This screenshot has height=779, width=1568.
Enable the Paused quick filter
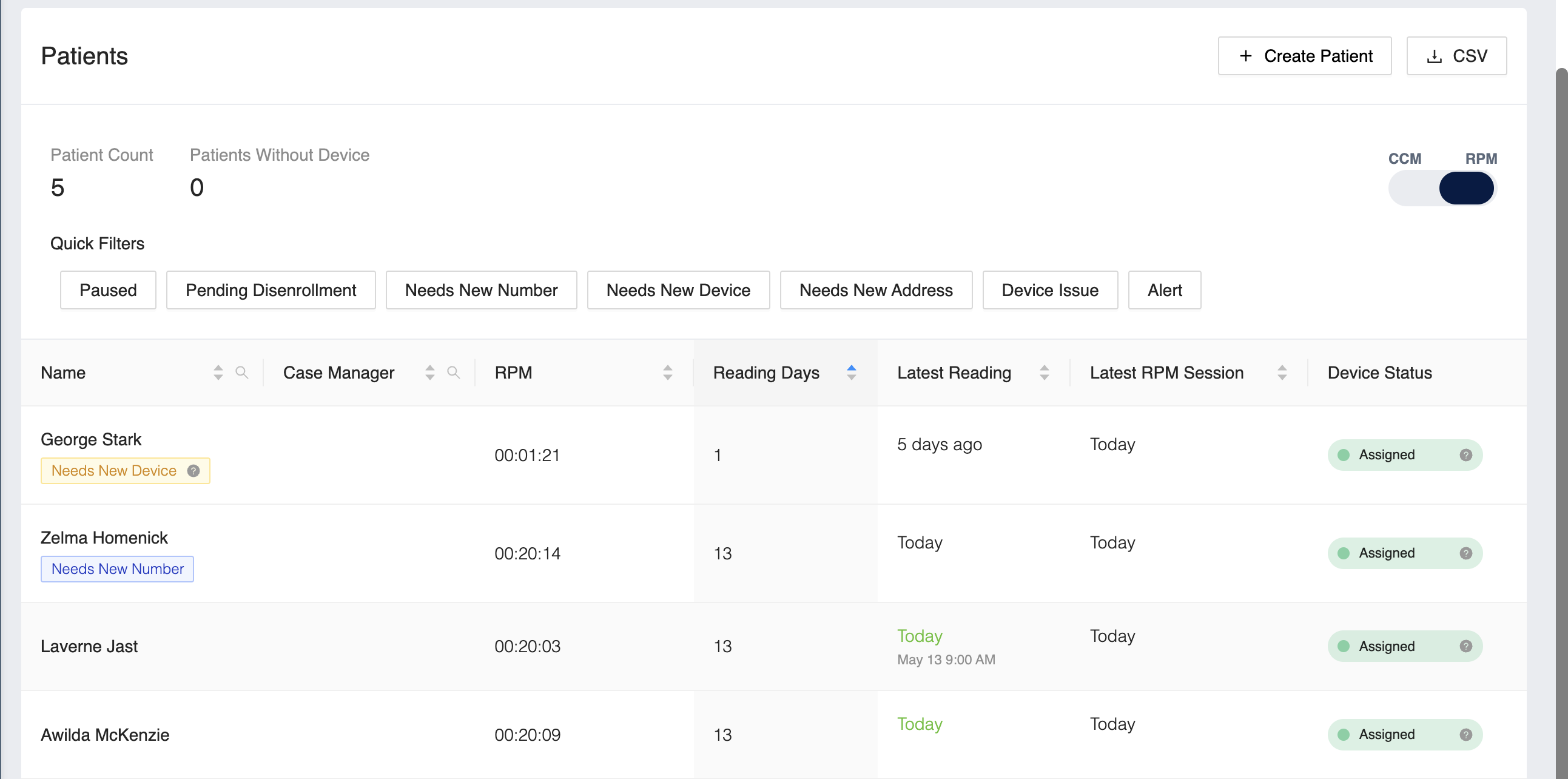[x=108, y=290]
